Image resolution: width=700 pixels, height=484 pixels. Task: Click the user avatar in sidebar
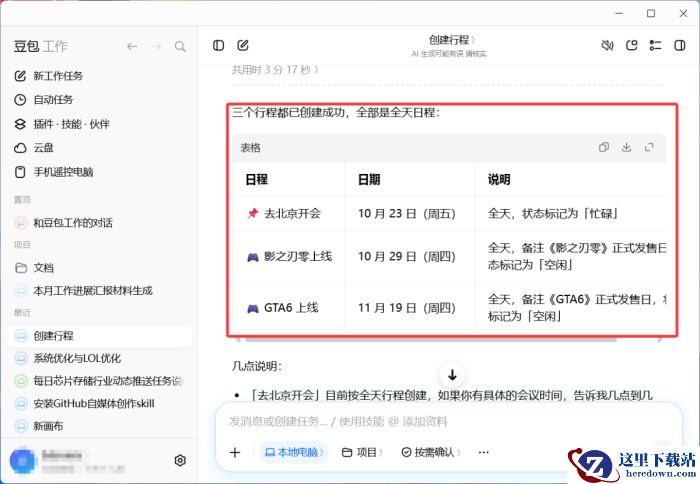click(22, 460)
